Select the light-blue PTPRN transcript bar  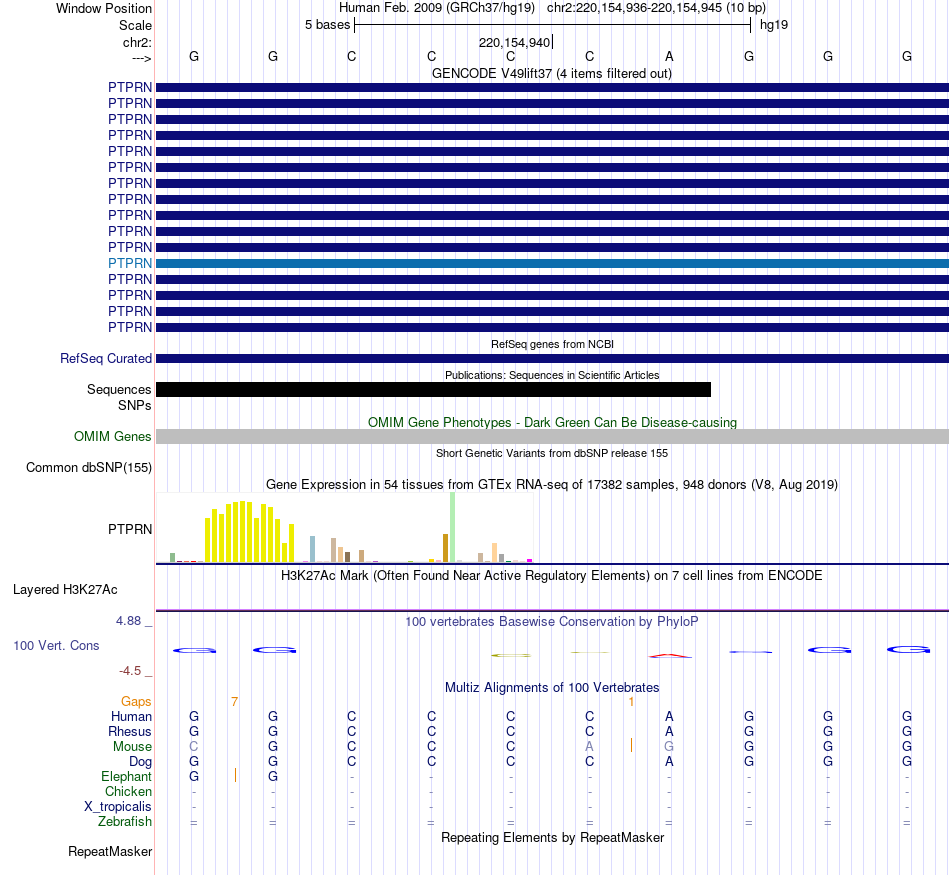click(552, 264)
